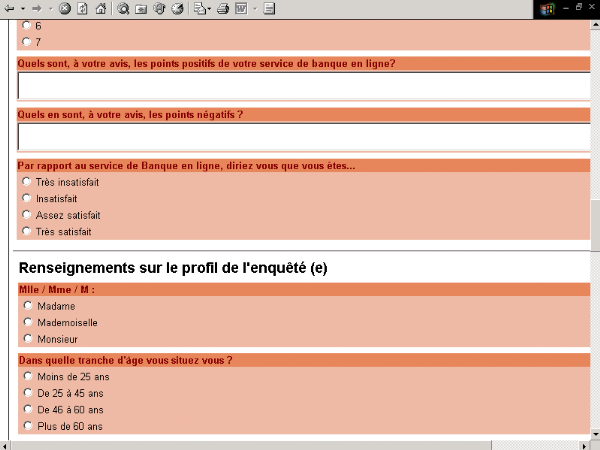Open the Favorites folder icon

(x=141, y=8)
